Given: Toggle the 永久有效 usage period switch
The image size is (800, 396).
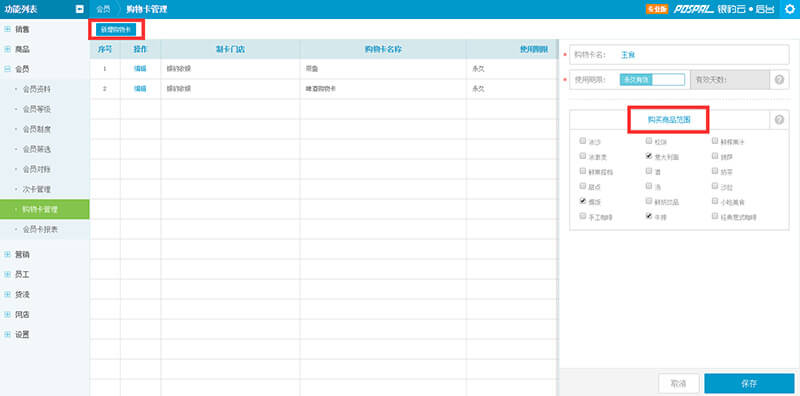Looking at the screenshot, I should coord(652,80).
